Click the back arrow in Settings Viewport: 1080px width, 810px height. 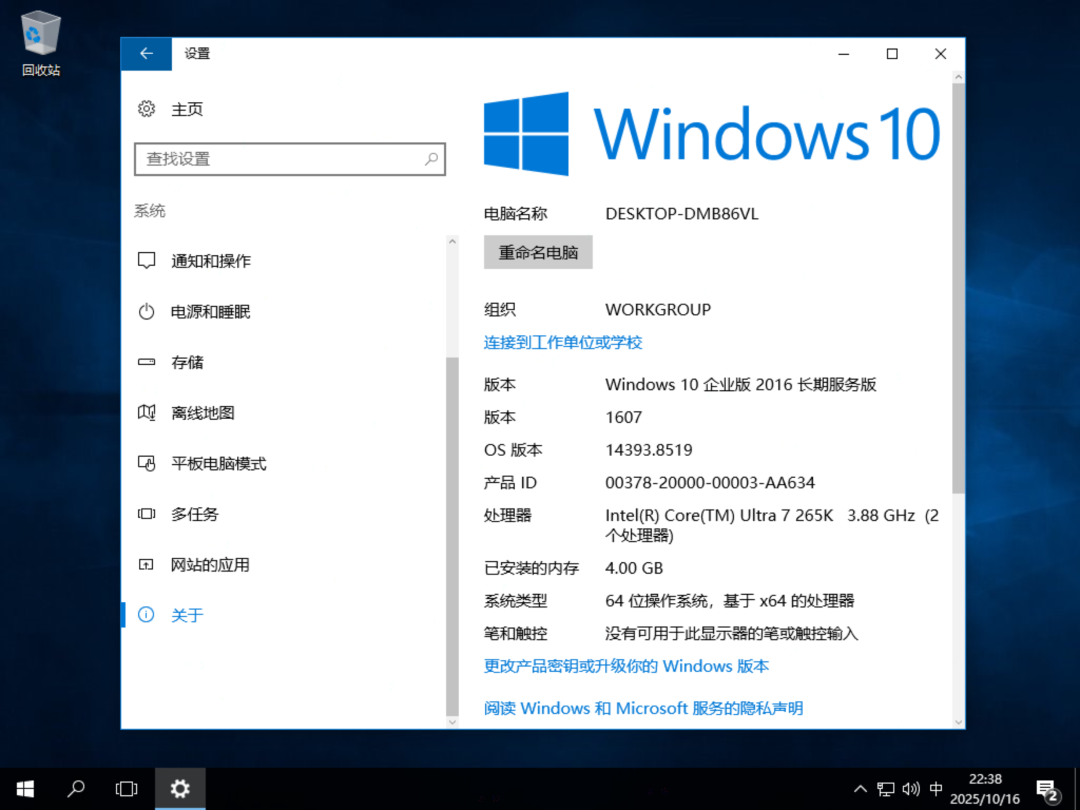146,54
